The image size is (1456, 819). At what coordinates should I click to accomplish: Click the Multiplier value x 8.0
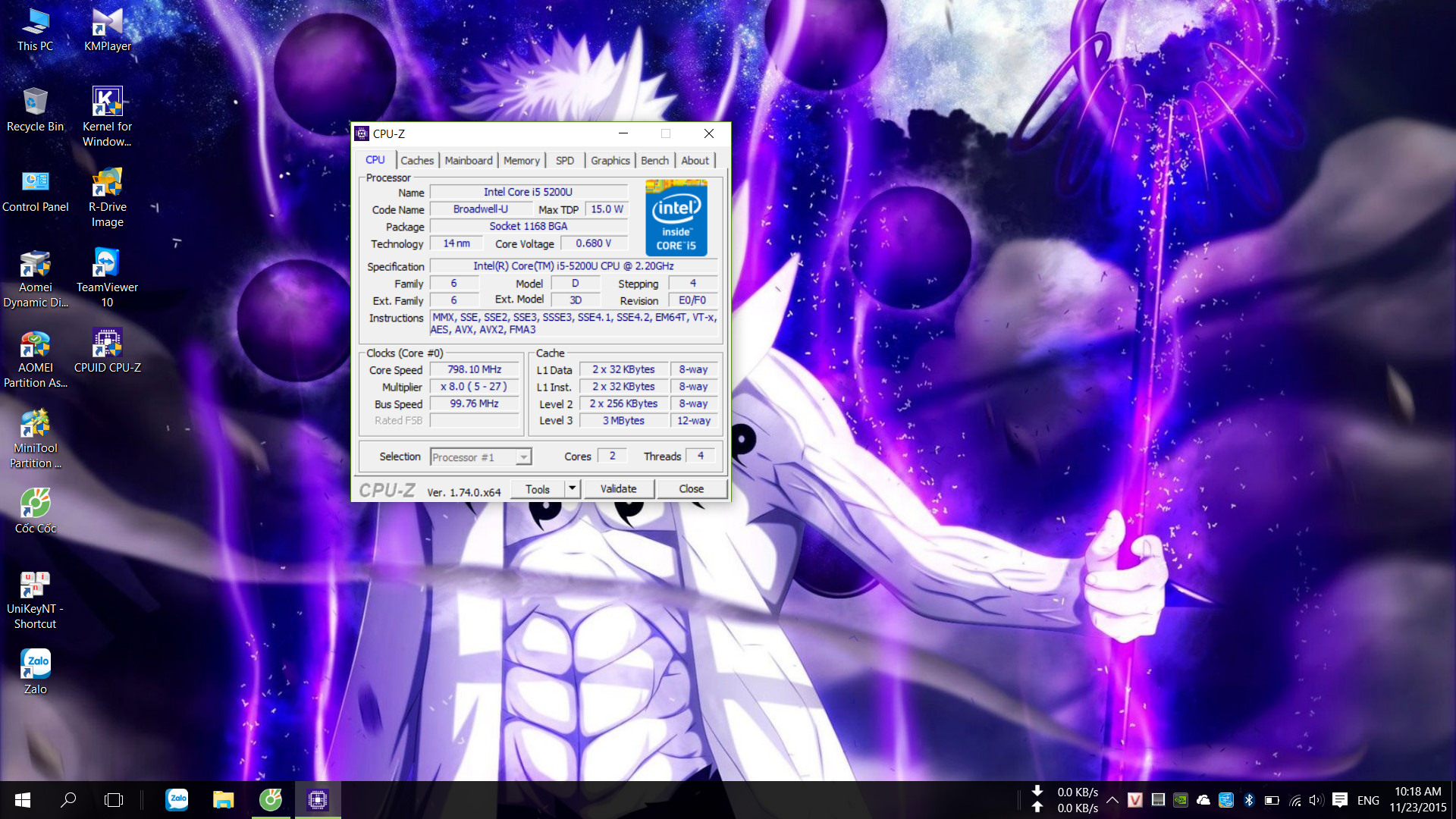point(475,387)
